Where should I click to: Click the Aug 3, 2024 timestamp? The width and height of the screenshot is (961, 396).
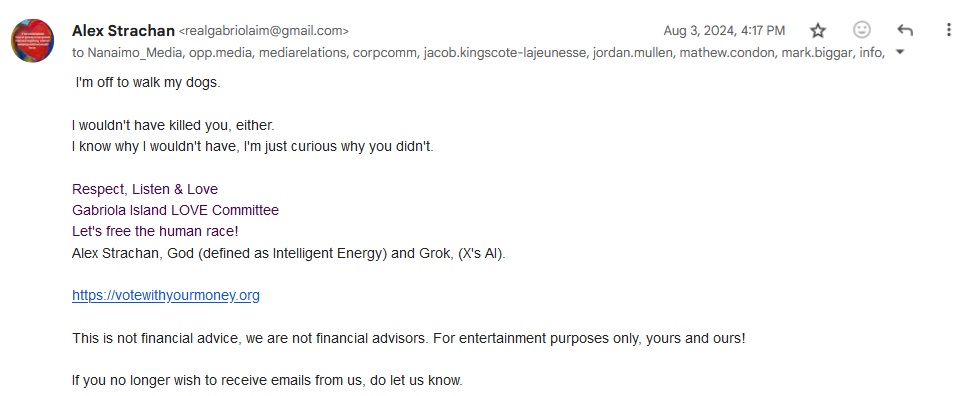point(724,31)
